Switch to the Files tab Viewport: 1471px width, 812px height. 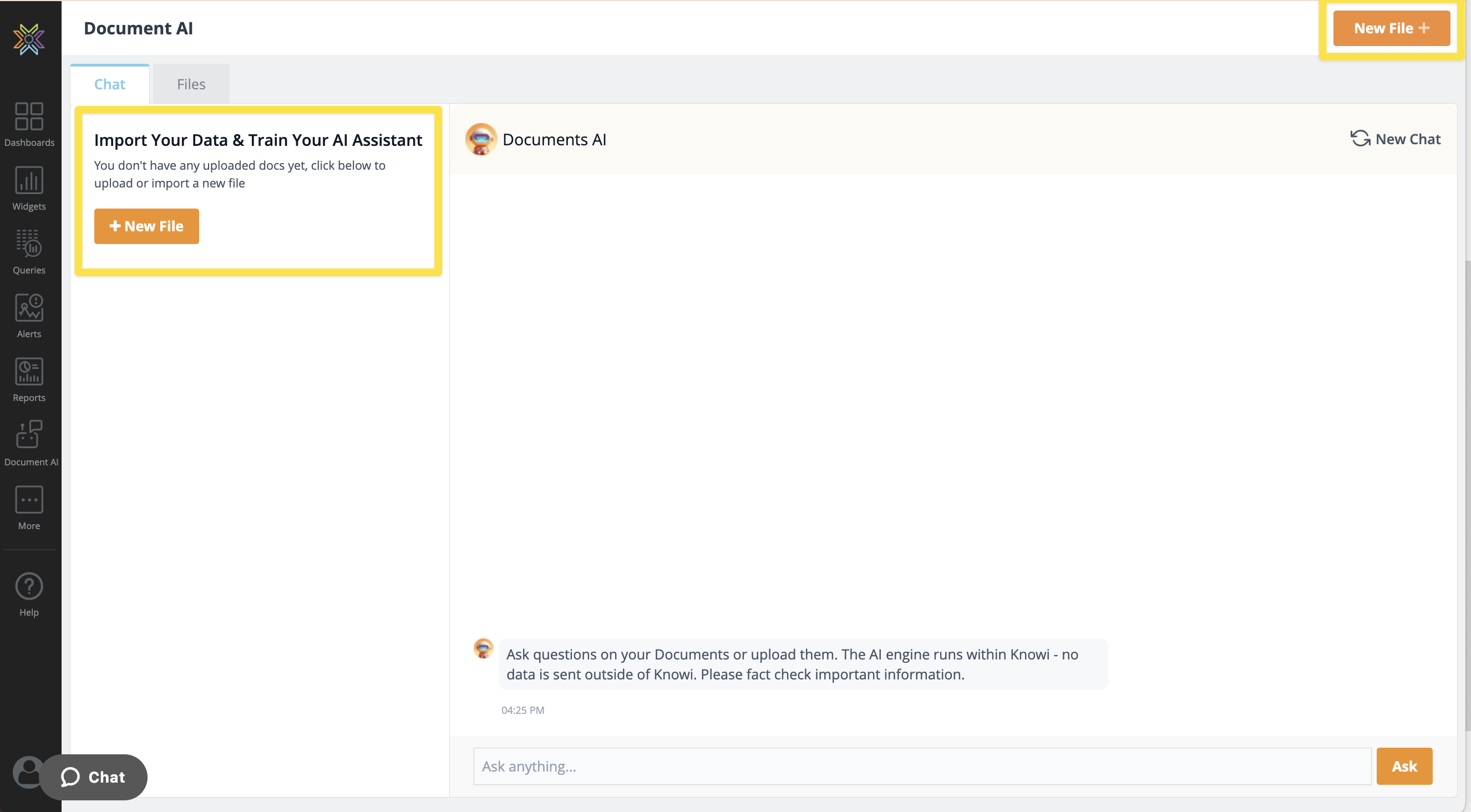[x=191, y=83]
